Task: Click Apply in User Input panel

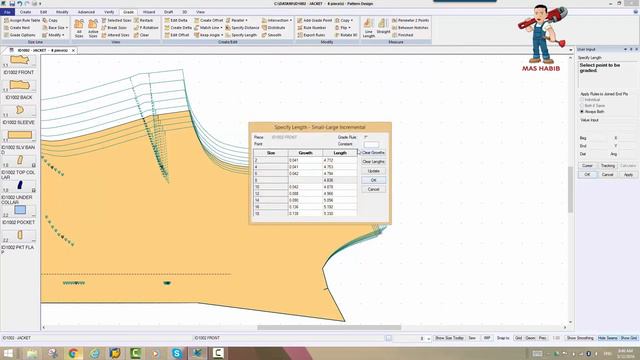Action: [x=628, y=175]
